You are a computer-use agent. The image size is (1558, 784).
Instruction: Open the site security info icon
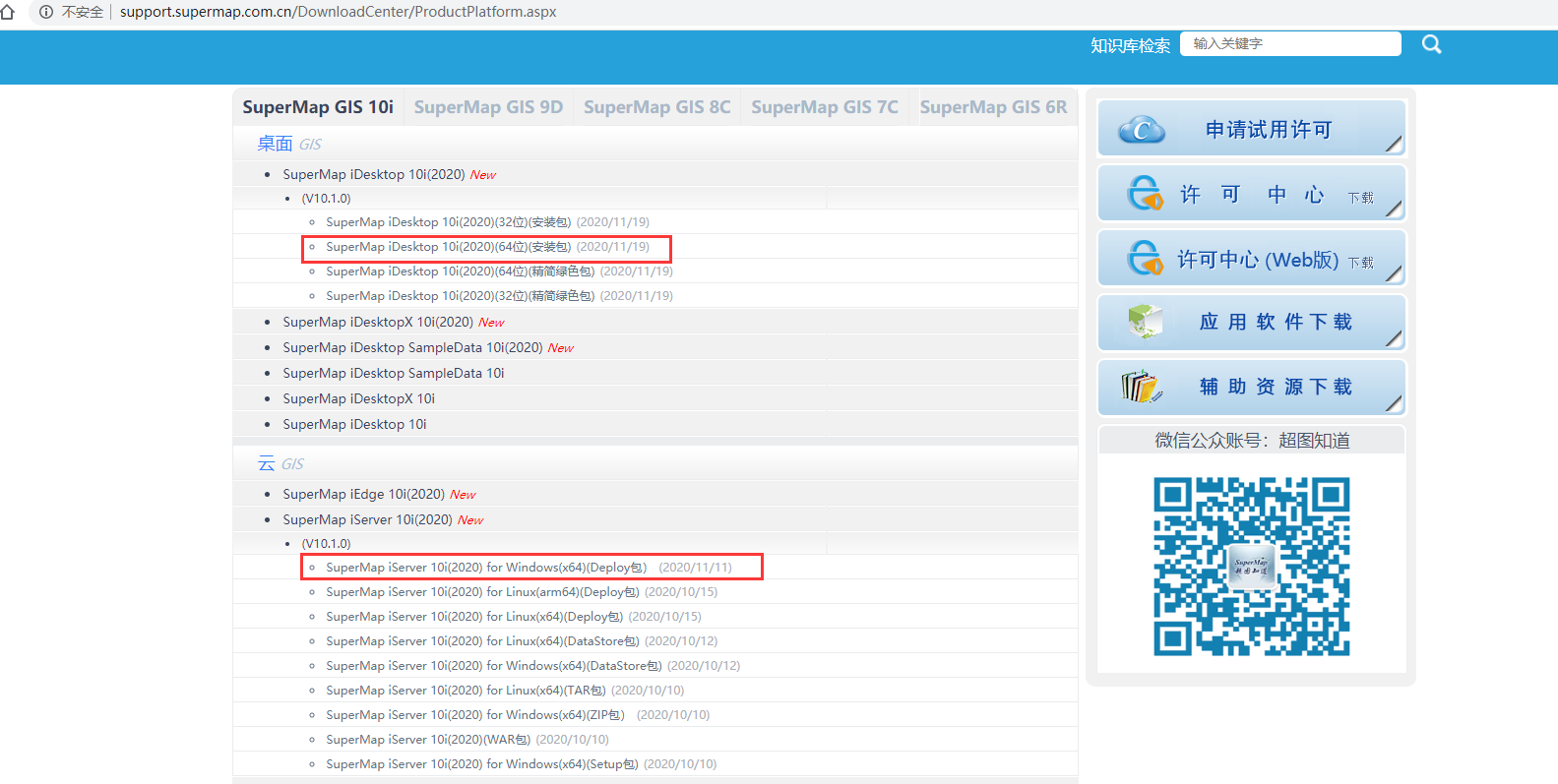coord(46,12)
